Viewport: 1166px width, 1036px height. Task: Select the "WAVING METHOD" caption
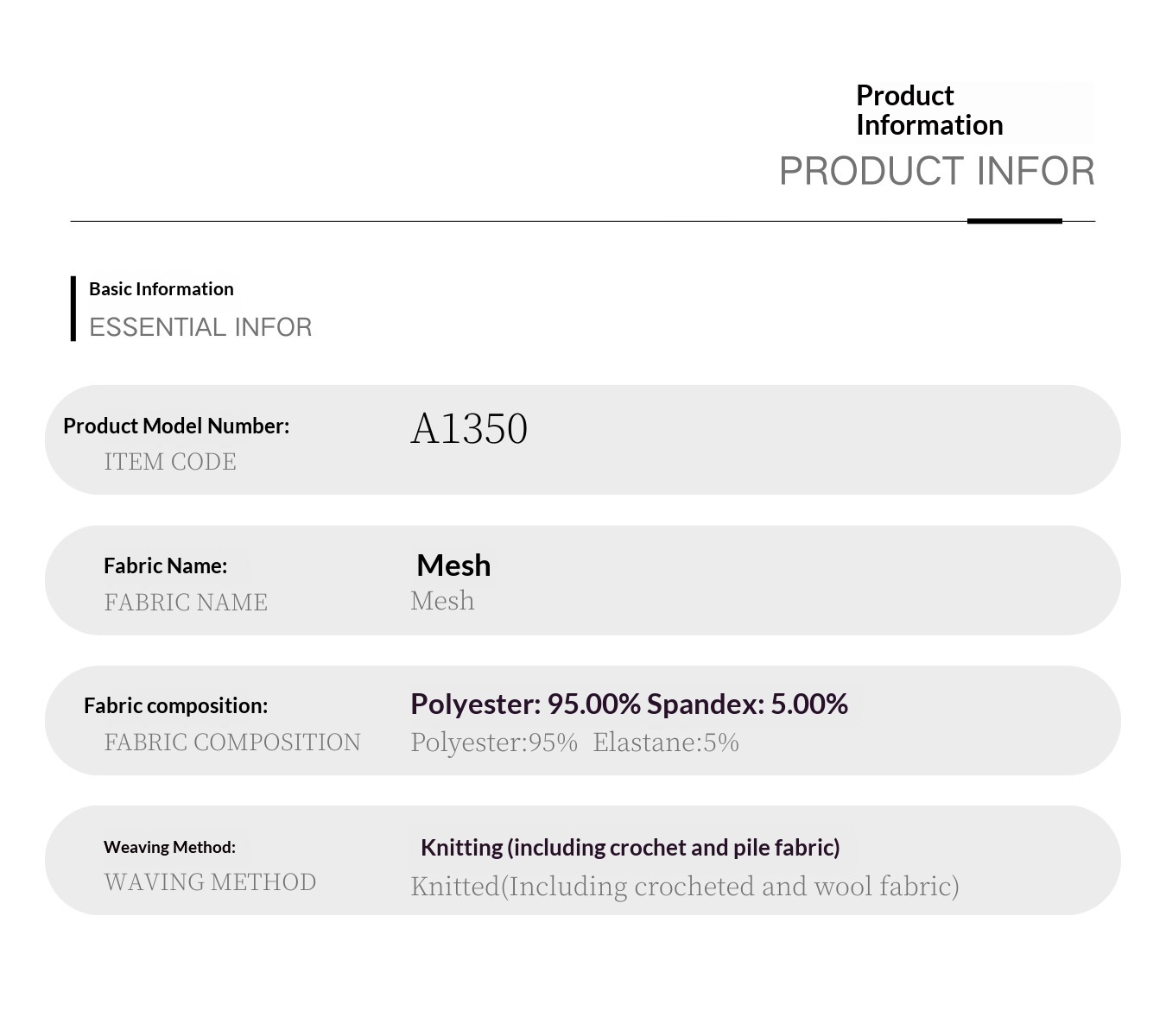pyautogui.click(x=210, y=882)
